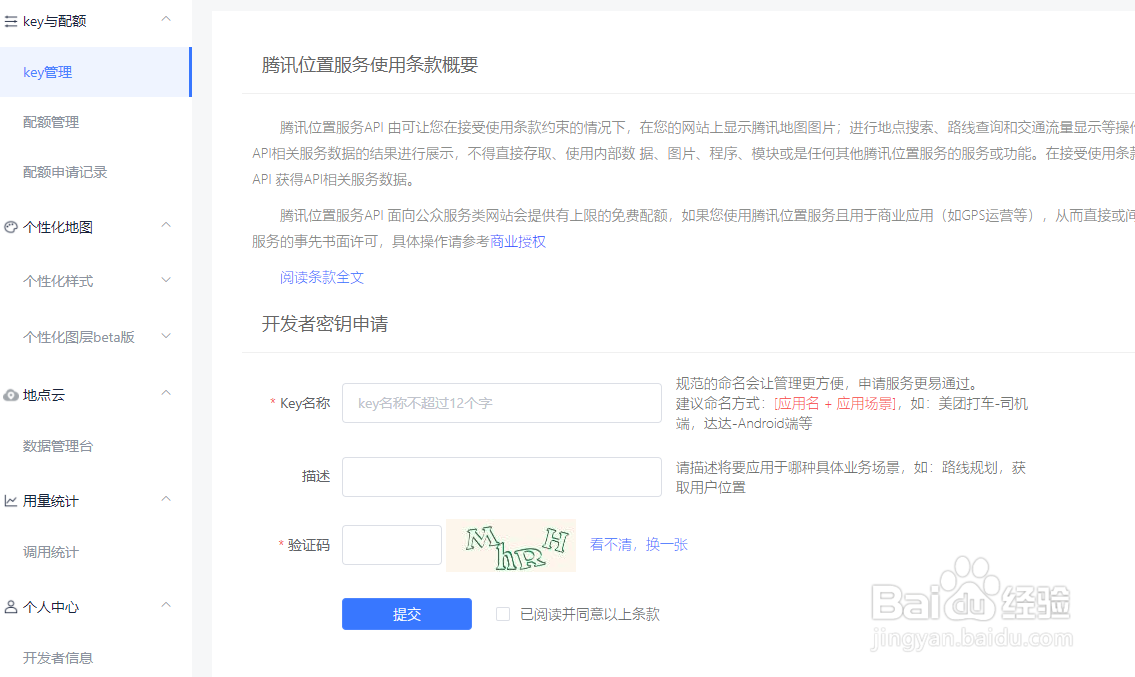Expand the 个性化图层beta版 submenu arrow
1135x677 pixels.
pos(166,336)
